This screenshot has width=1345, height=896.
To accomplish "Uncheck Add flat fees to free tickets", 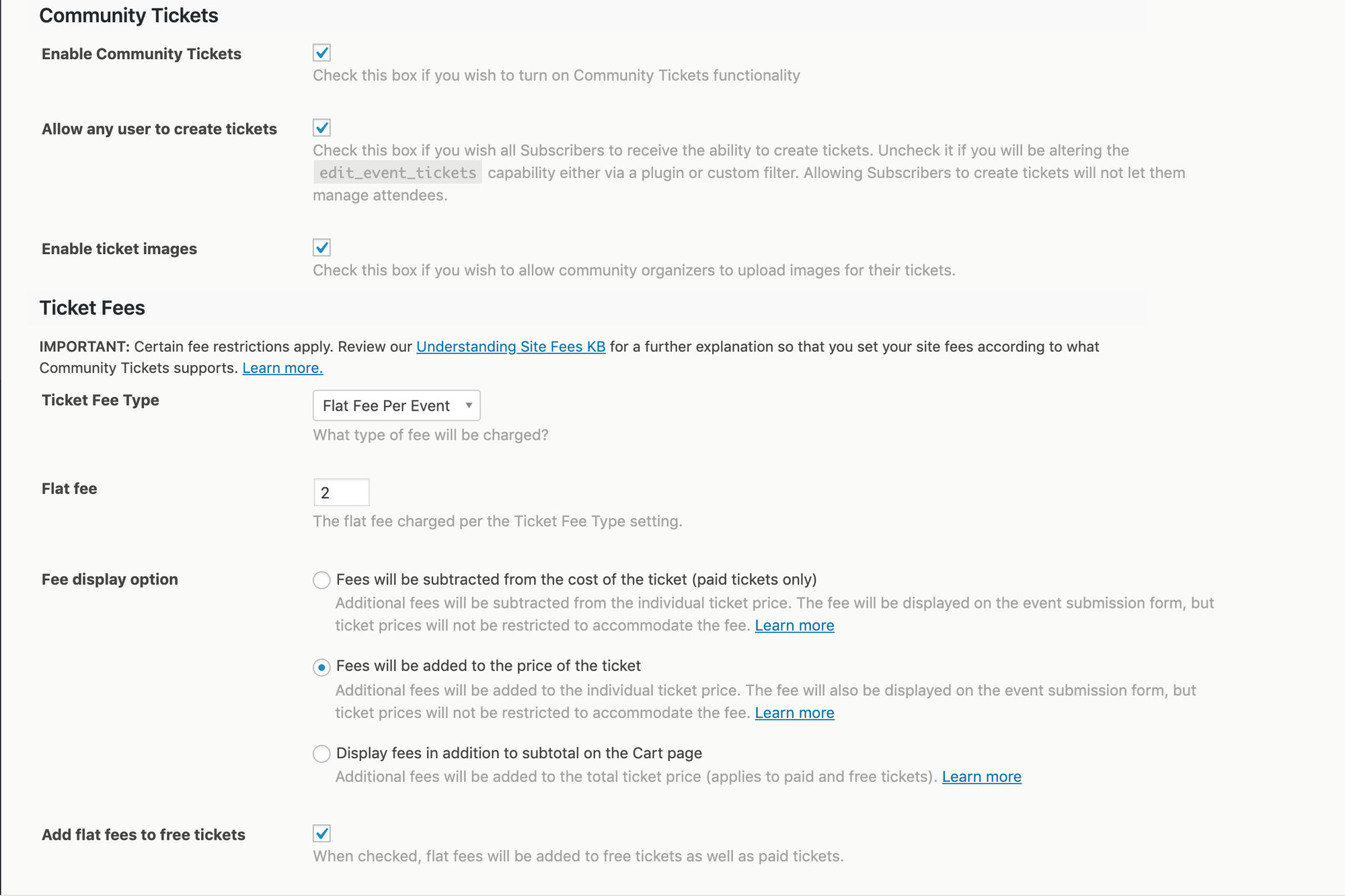I will click(x=321, y=833).
